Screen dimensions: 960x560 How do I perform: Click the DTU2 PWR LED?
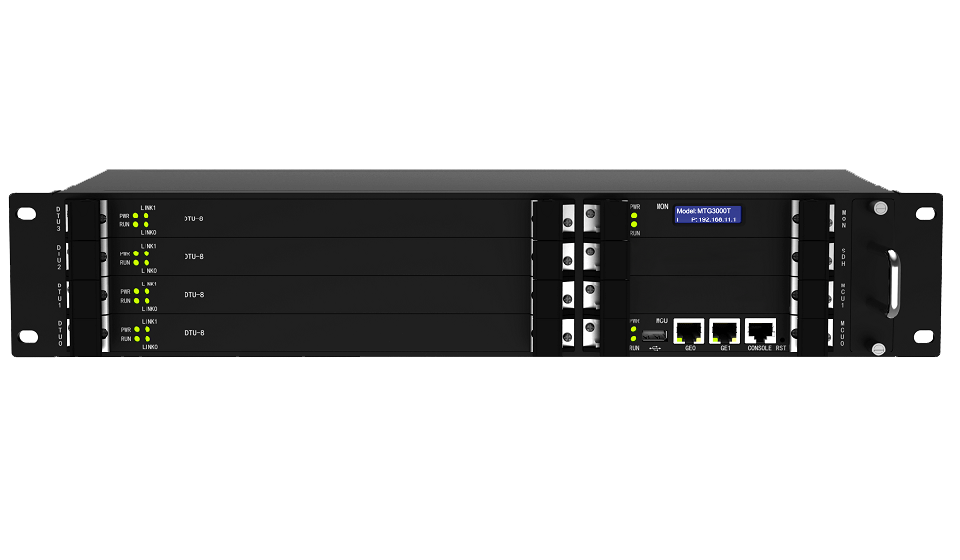point(136,253)
